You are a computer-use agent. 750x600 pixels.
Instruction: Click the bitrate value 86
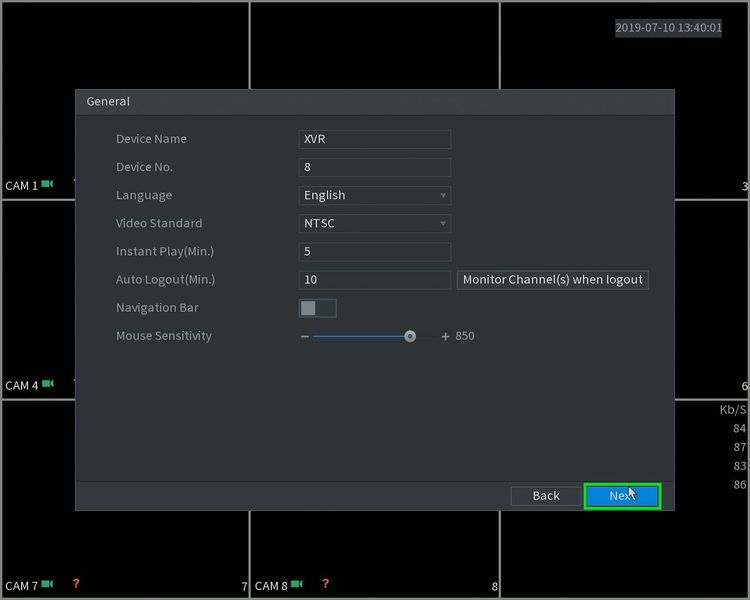[x=739, y=484]
